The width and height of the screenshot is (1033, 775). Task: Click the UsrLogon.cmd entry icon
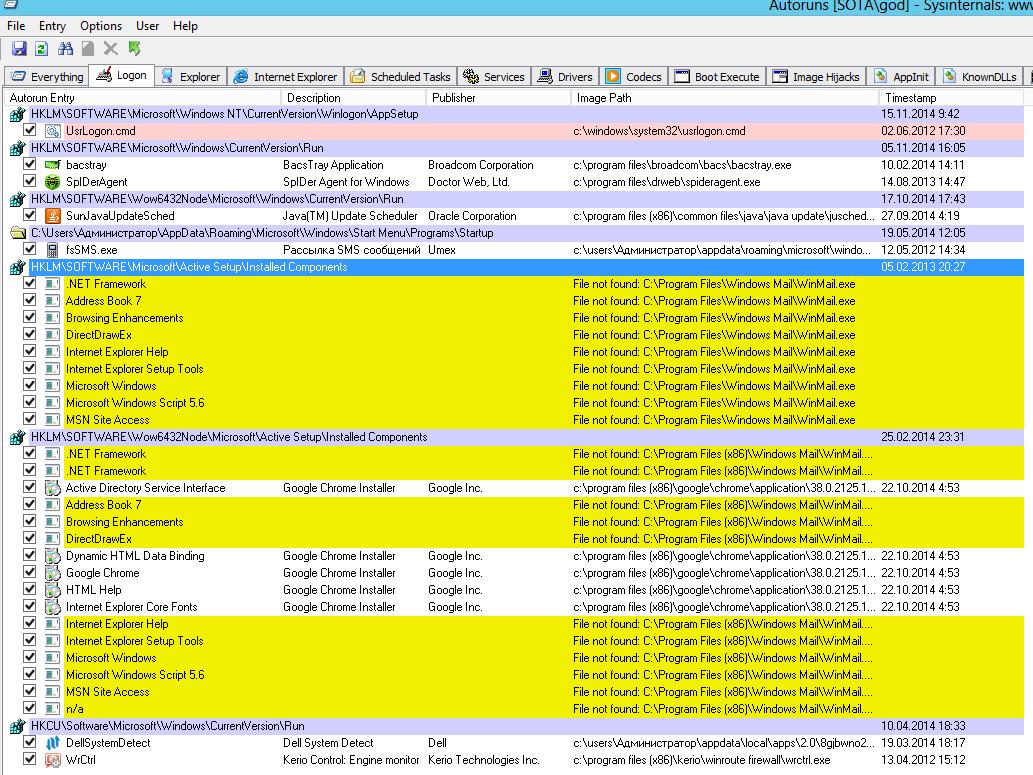(52, 130)
